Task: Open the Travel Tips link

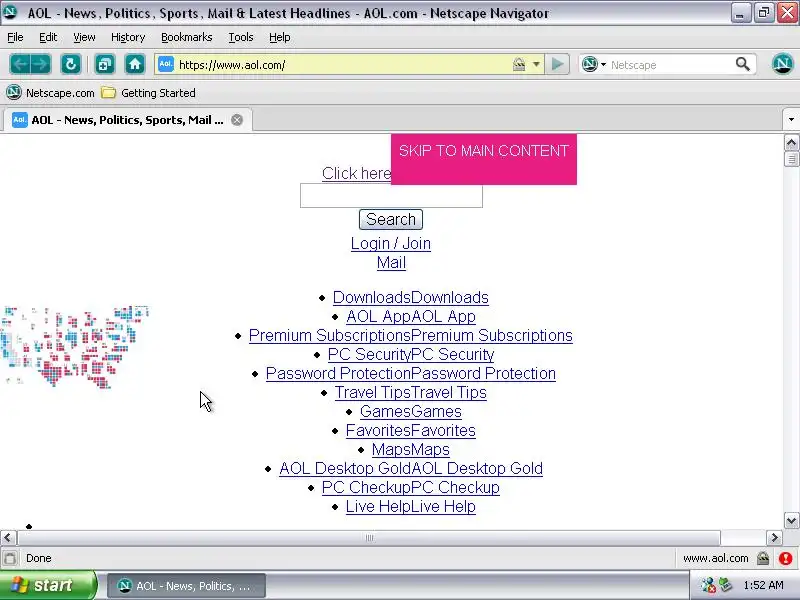Action: tap(411, 392)
